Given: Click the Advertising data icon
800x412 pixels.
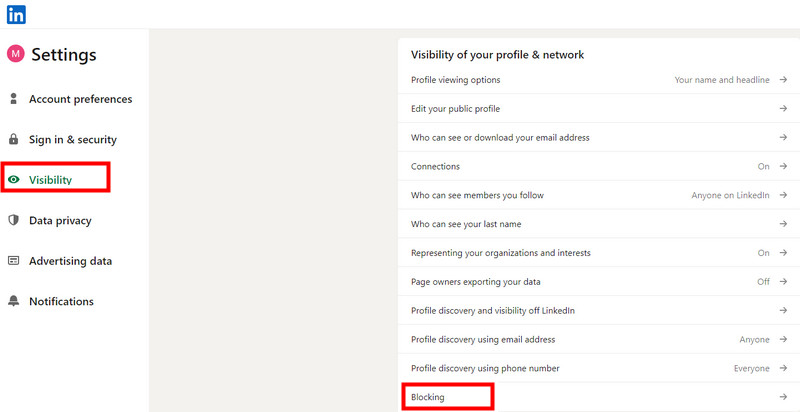Looking at the screenshot, I should [14, 261].
